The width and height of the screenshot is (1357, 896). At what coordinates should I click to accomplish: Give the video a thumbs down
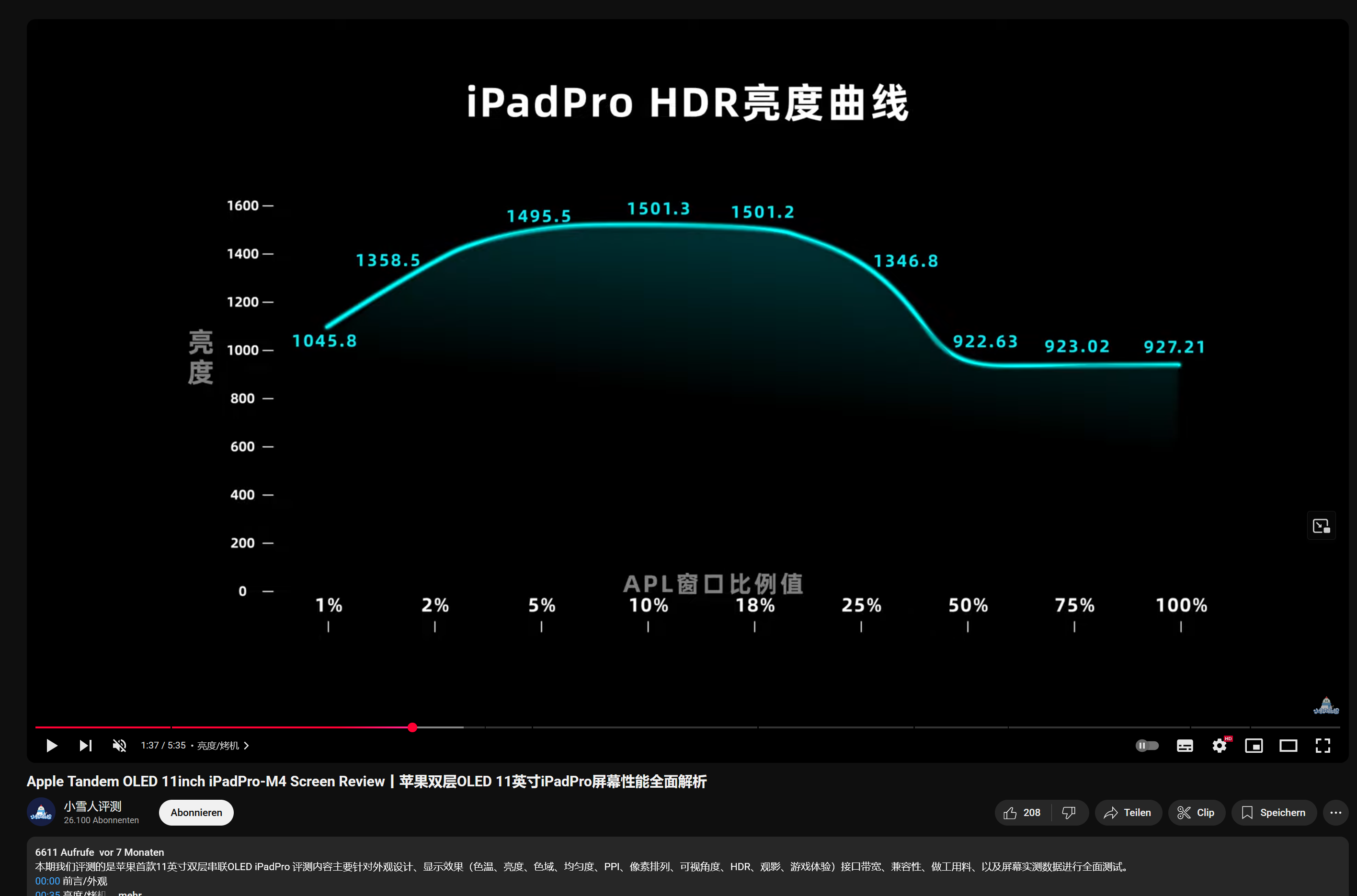click(x=1069, y=812)
